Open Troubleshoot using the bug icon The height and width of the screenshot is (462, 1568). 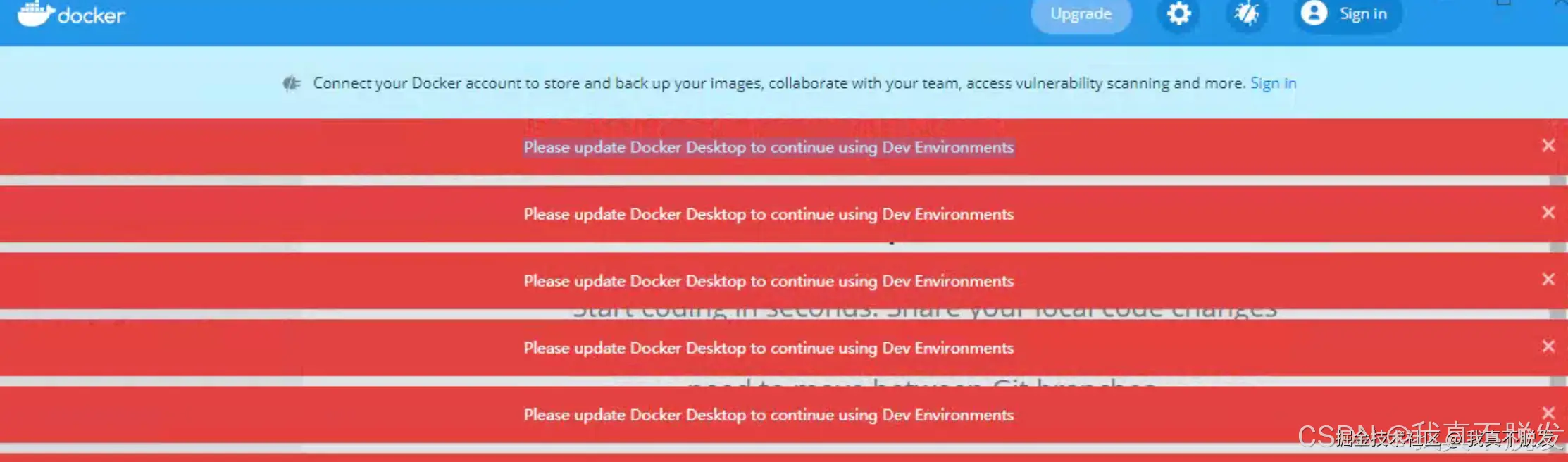[x=1246, y=13]
